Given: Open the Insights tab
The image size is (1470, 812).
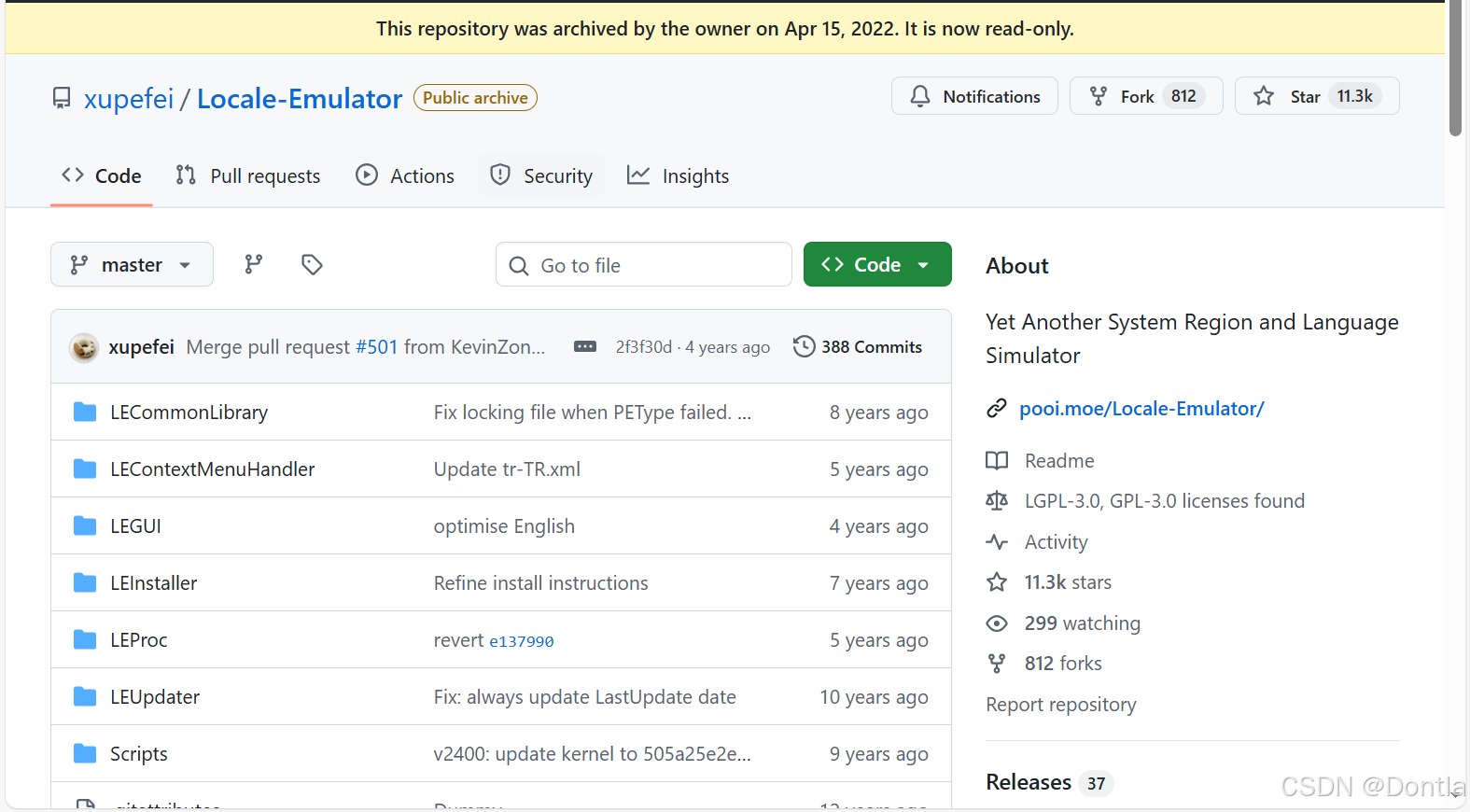Looking at the screenshot, I should pos(678,175).
